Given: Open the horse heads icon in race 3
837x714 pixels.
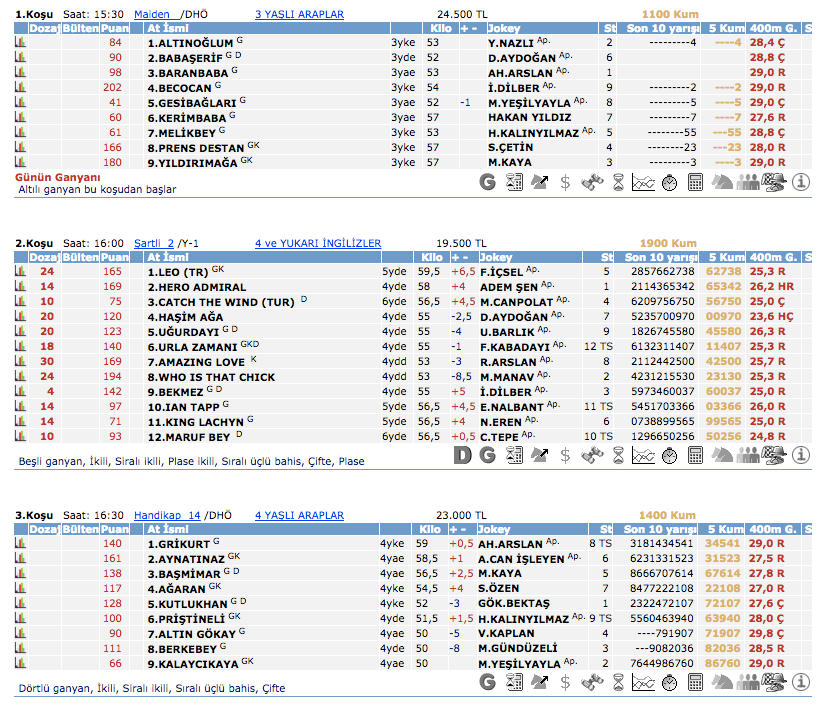Looking at the screenshot, I should 722,682.
